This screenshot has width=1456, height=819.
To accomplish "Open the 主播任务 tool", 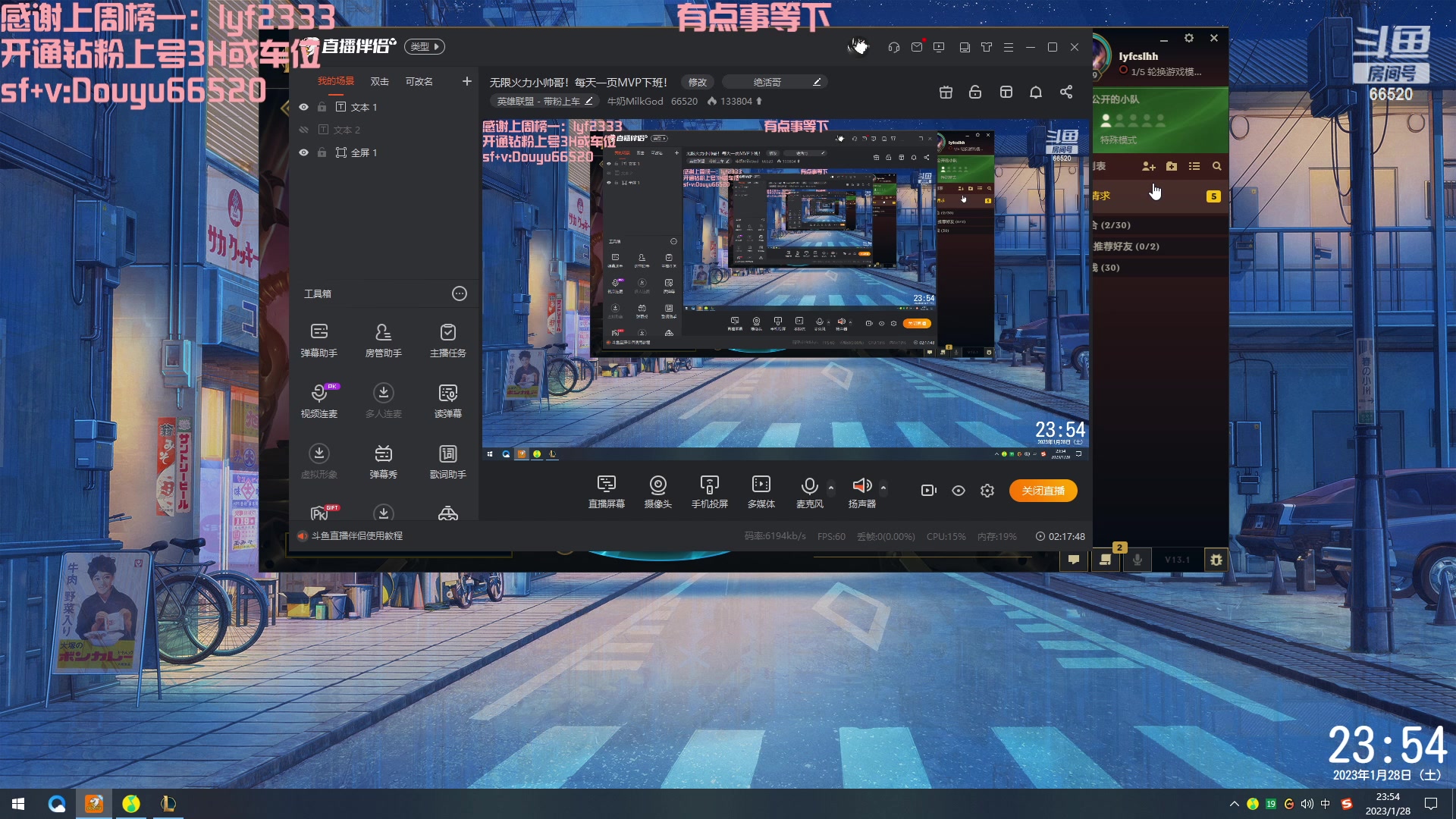I will pyautogui.click(x=448, y=340).
